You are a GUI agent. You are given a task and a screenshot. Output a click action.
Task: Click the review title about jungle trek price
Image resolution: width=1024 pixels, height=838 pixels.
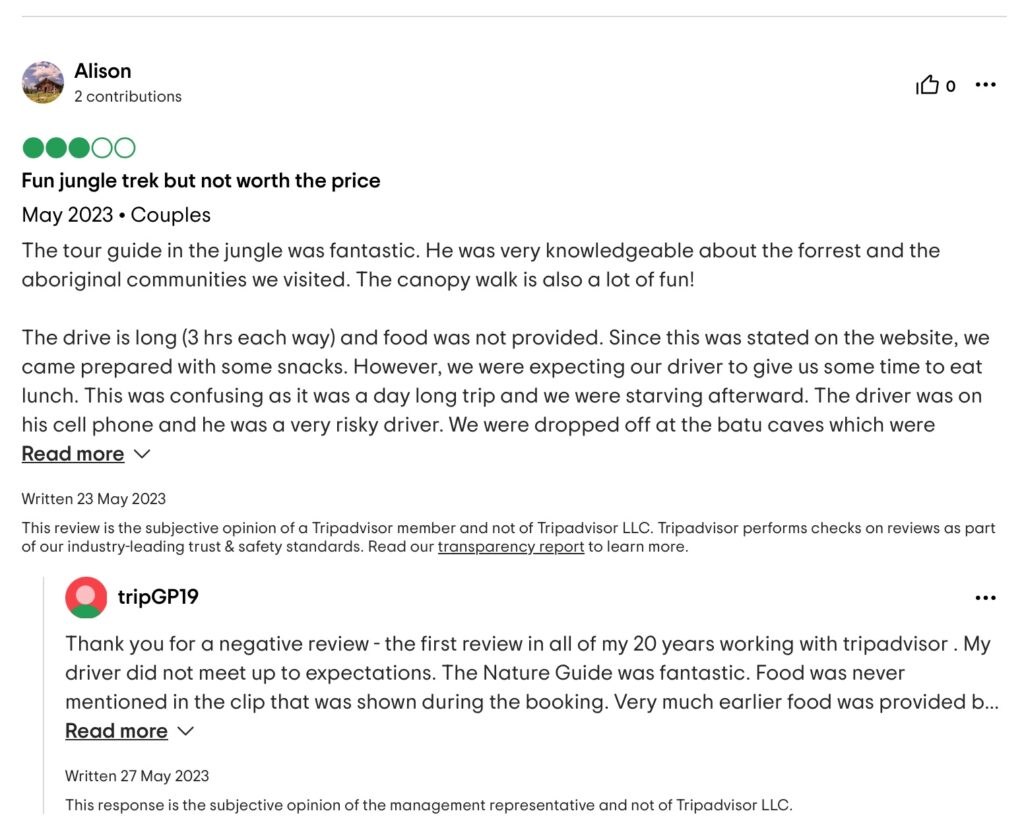200,180
